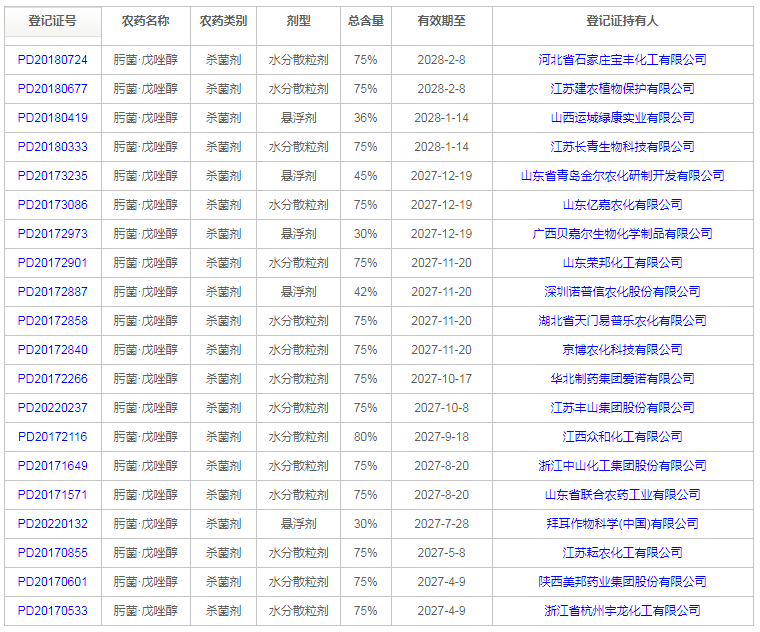Open holder 江苏丰山集团股份有限公司
The height and width of the screenshot is (632, 760).
(x=622, y=408)
